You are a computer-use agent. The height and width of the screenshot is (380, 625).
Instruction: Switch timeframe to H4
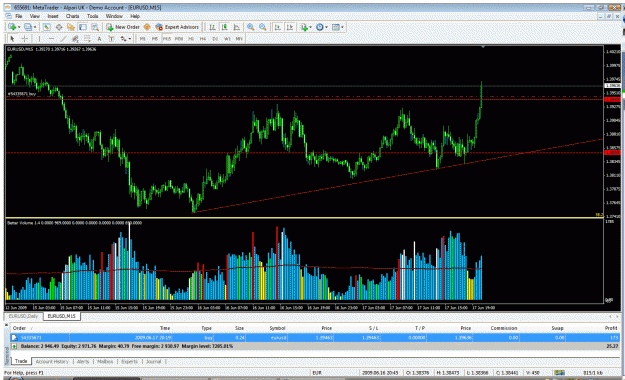click(x=203, y=39)
